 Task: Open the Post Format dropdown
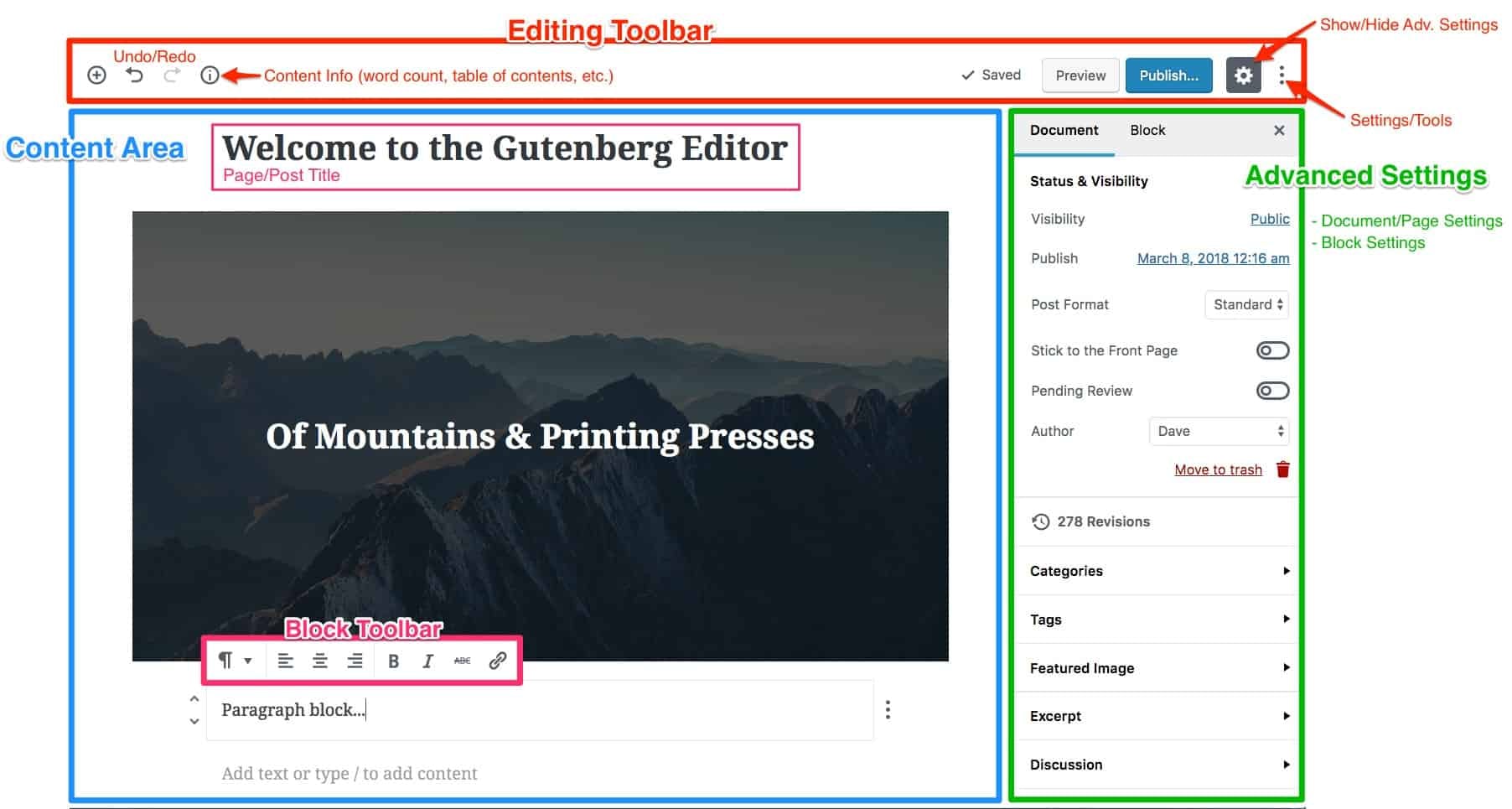pyautogui.click(x=1245, y=304)
